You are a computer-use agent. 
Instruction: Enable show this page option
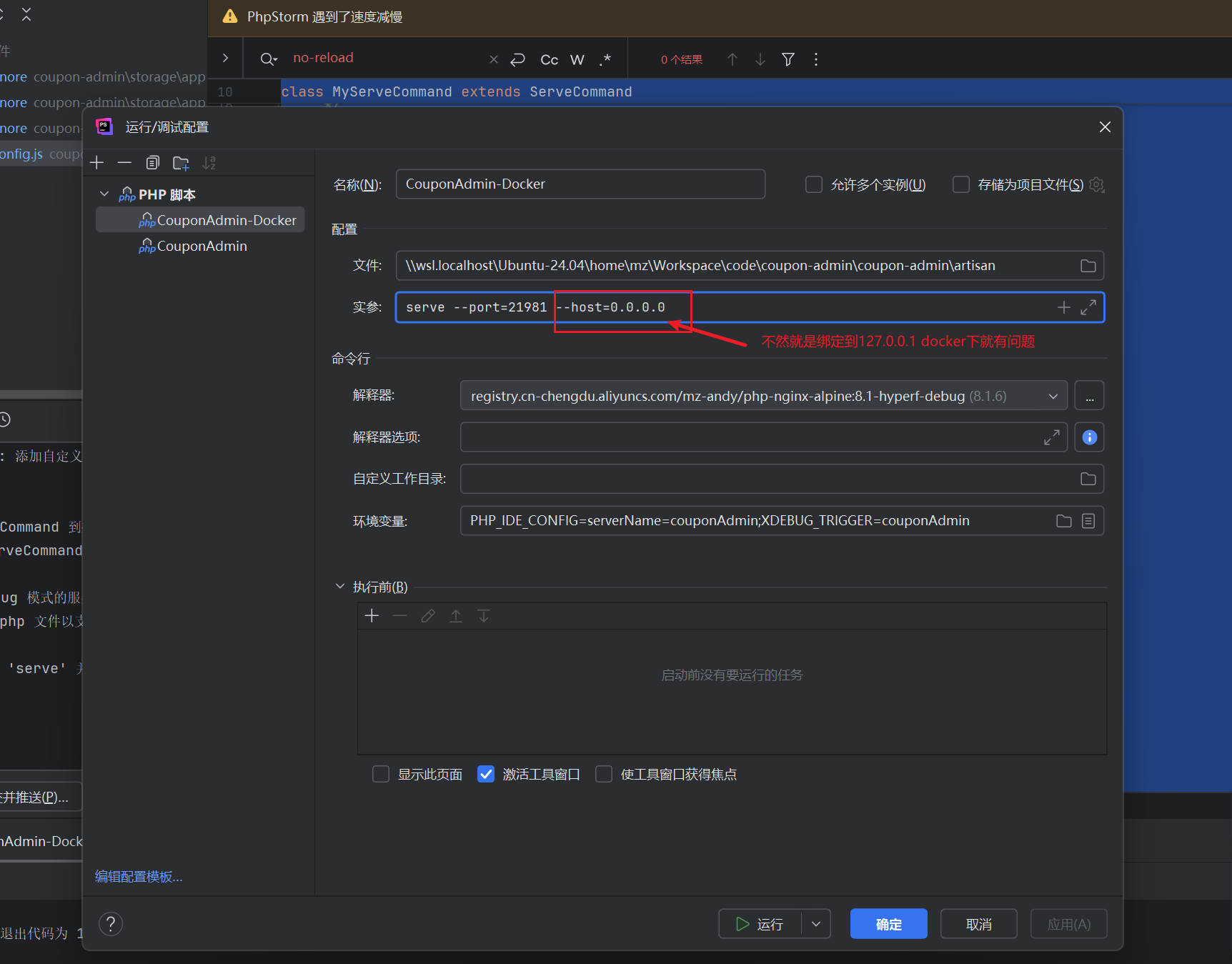[381, 775]
